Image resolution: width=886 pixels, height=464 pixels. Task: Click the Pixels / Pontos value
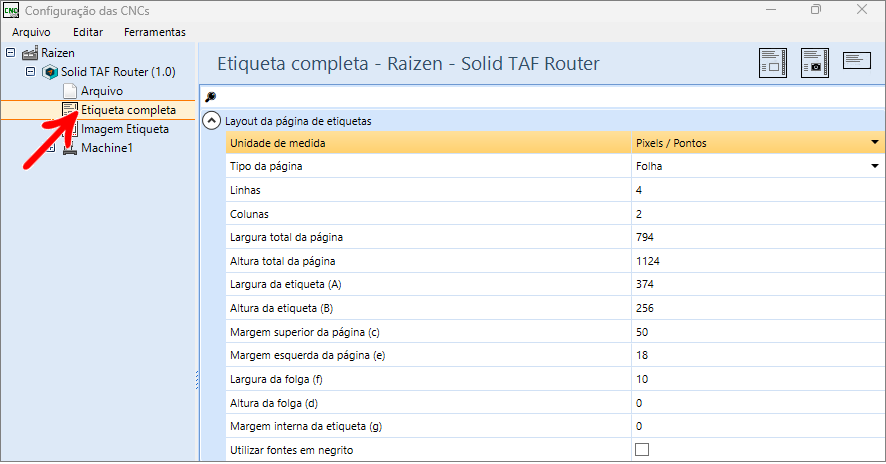(671, 143)
